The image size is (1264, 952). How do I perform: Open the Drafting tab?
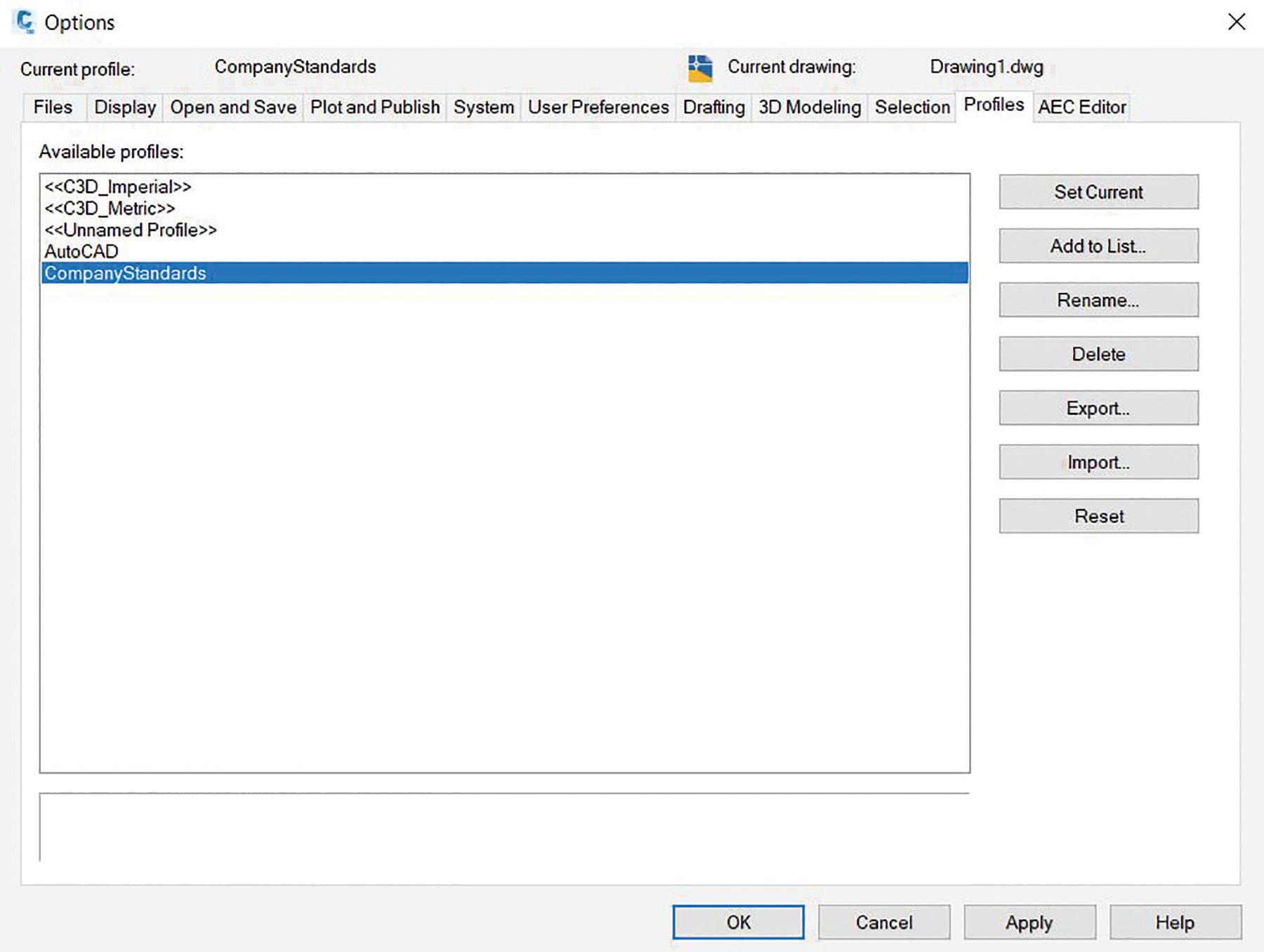tap(713, 107)
